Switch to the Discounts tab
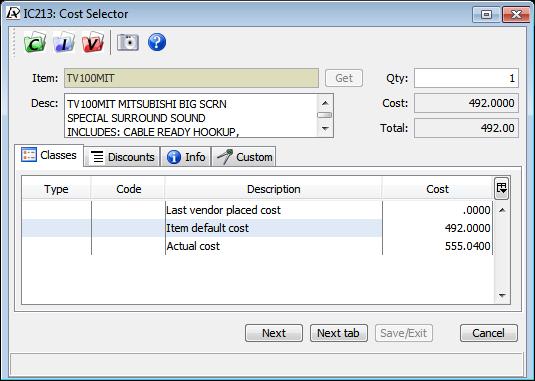Viewport: 535px width, 381px height. tap(122, 157)
